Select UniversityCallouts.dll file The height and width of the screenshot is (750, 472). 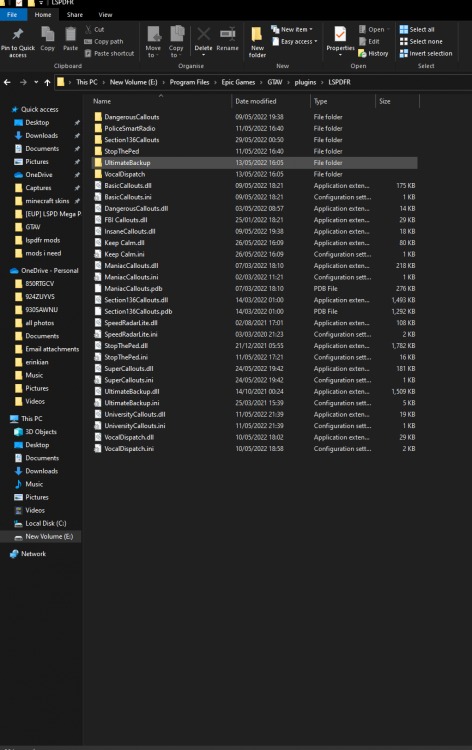click(x=134, y=415)
